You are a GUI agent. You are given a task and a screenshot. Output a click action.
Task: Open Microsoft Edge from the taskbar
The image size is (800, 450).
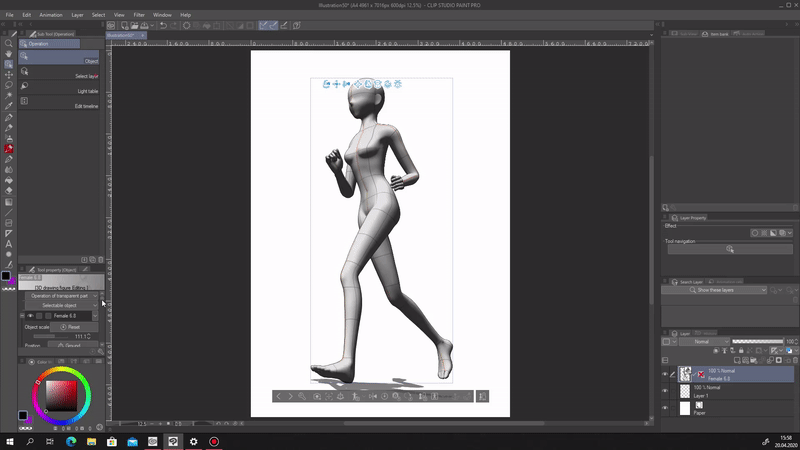click(70, 440)
